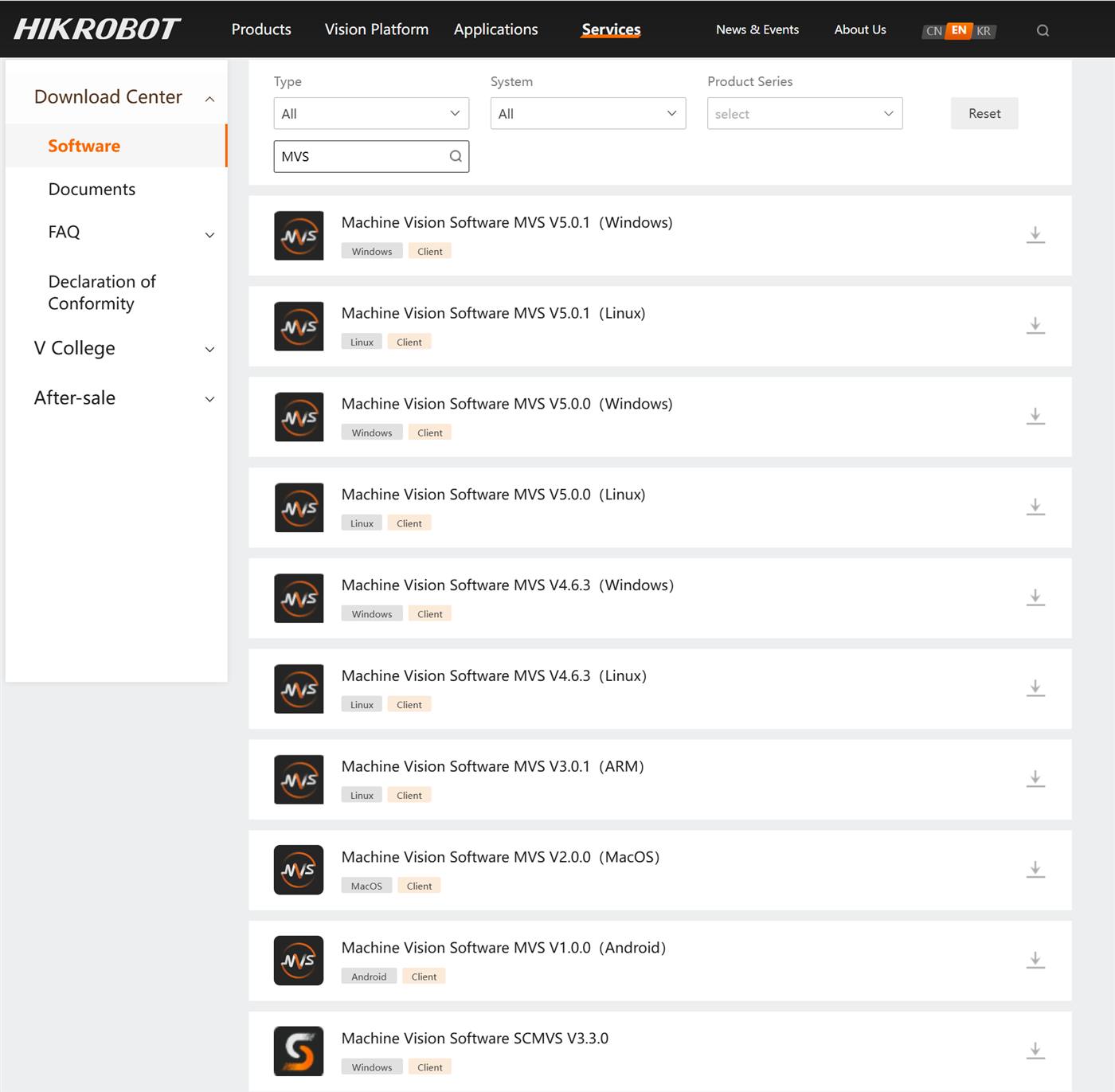Viewport: 1115px width, 1092px height.
Task: Open the Applications menu
Action: [x=496, y=29]
